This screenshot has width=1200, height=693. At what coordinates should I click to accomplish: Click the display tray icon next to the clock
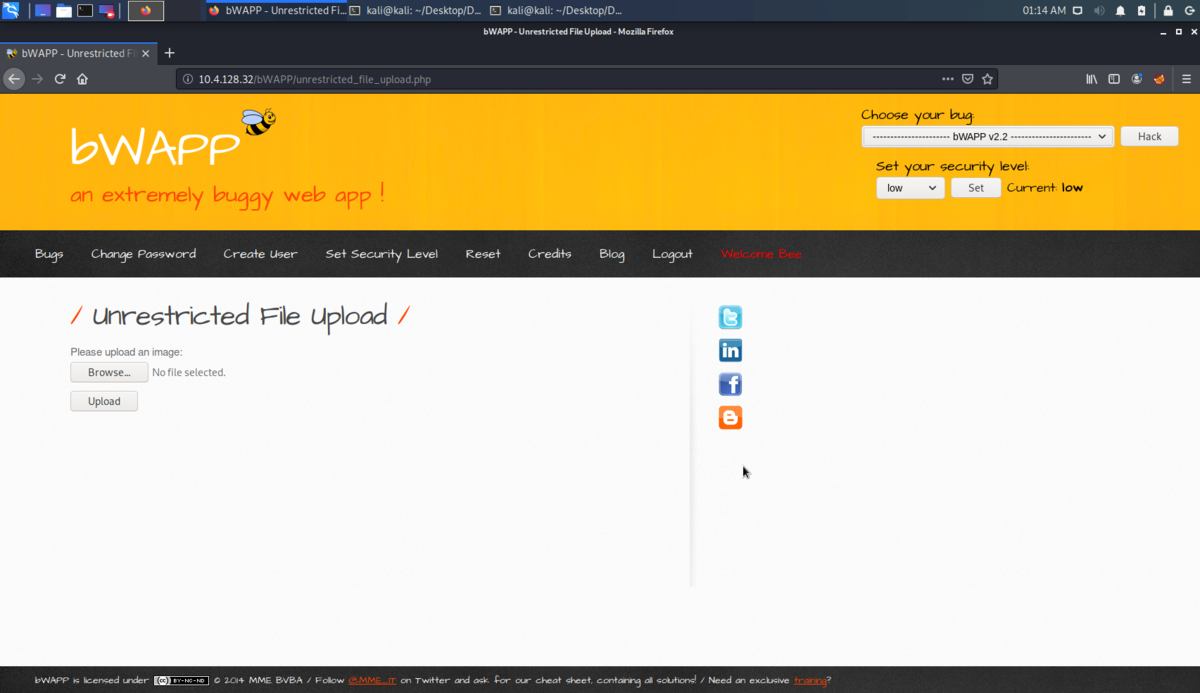click(x=1077, y=11)
